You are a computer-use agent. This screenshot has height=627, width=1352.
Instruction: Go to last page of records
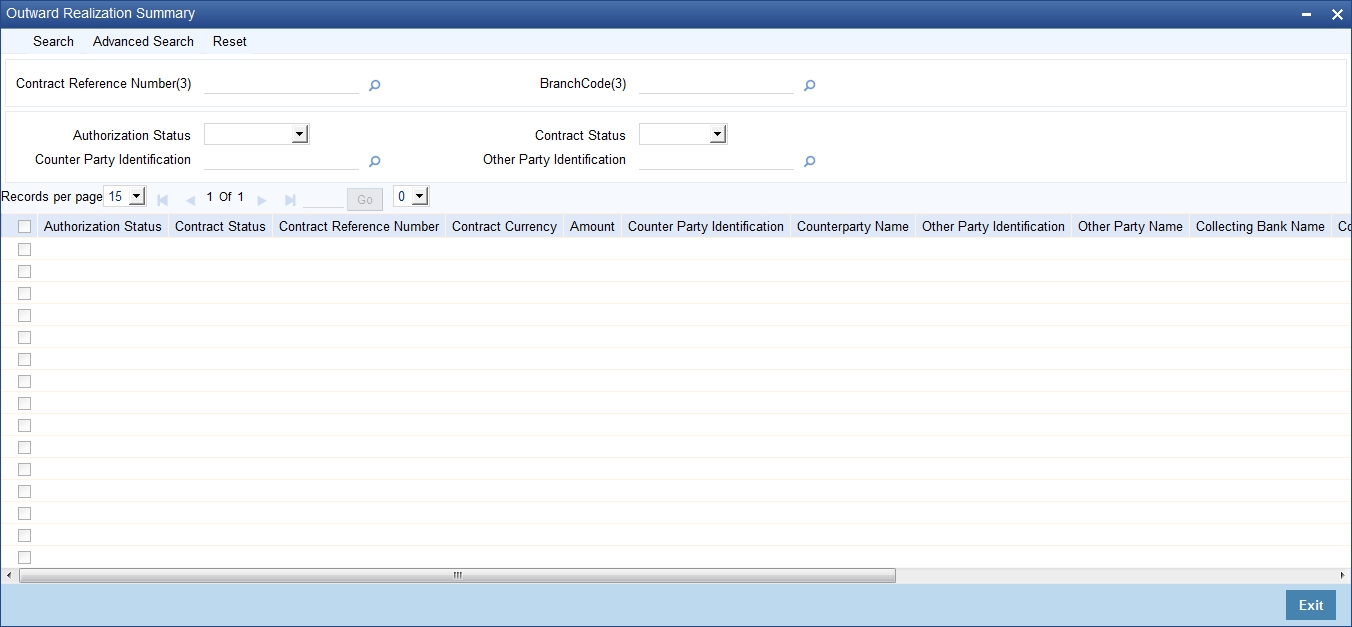pyautogui.click(x=290, y=199)
